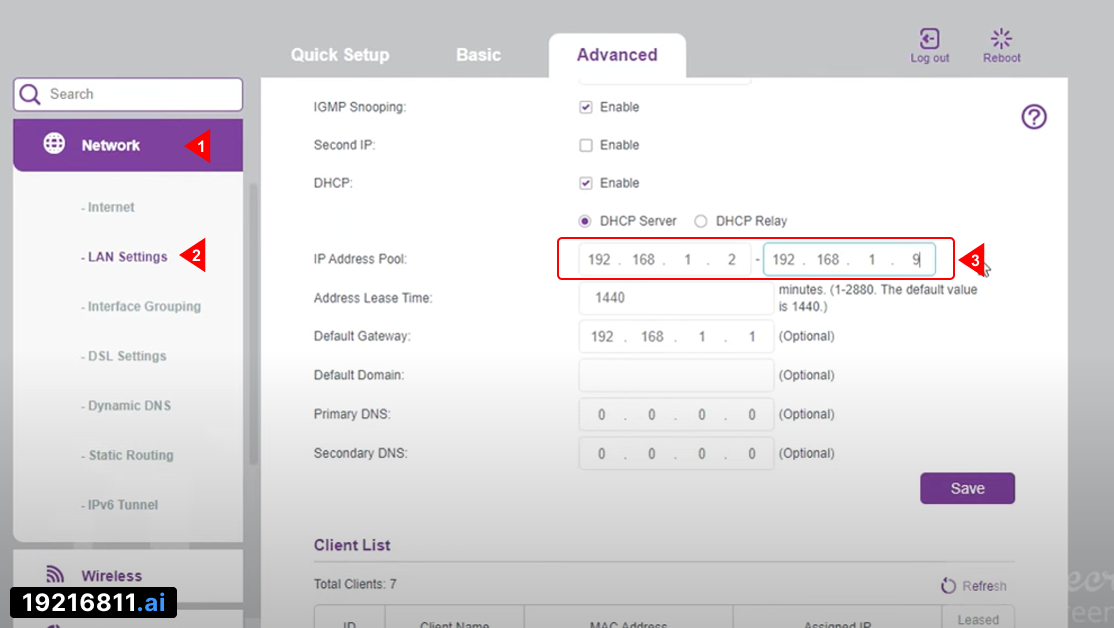Switch to the Quick Setup tab

point(340,55)
